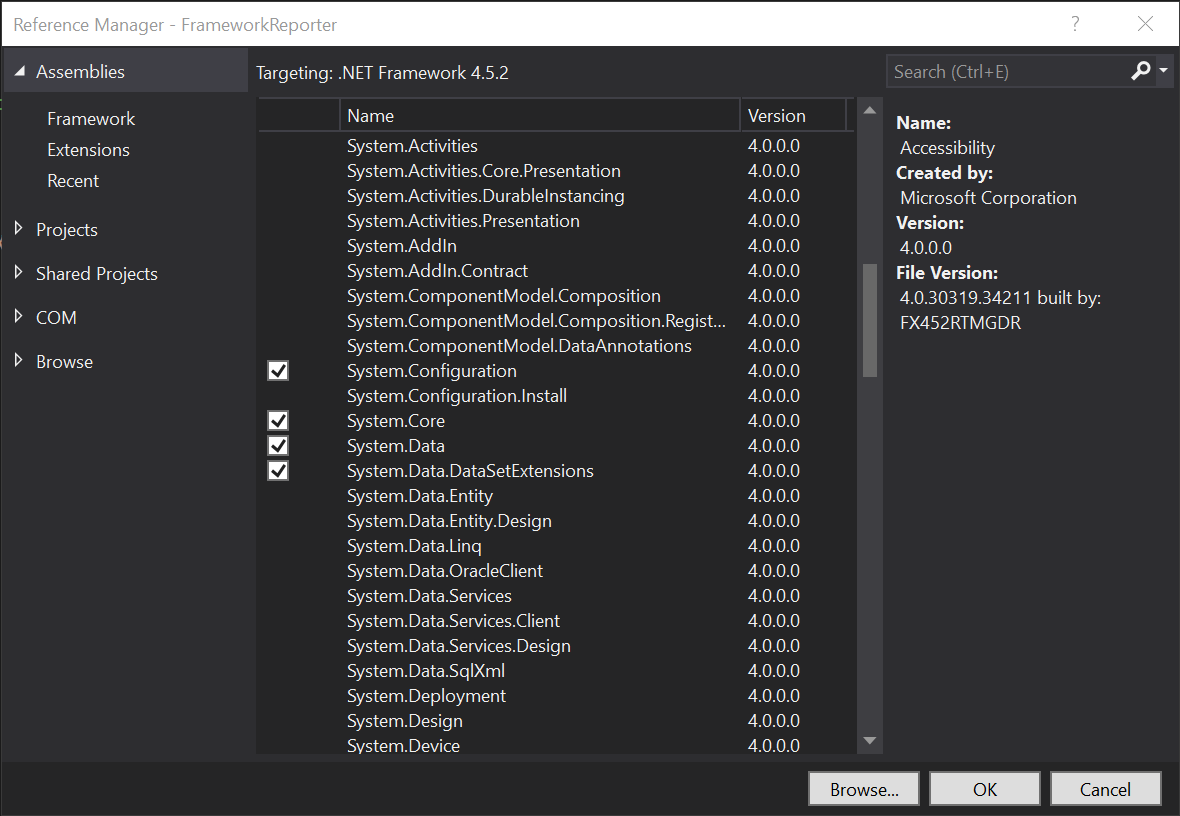Select the System.Activities row

(555, 146)
